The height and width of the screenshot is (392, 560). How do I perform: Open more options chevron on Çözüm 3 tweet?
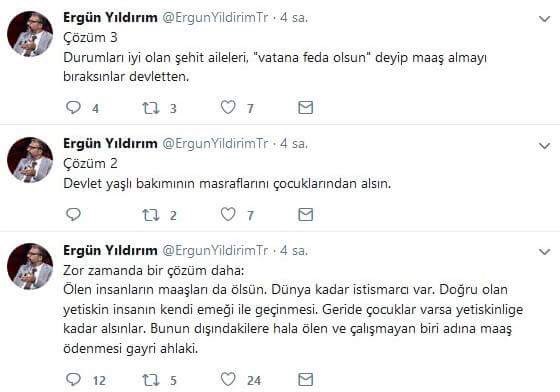pyautogui.click(x=544, y=19)
